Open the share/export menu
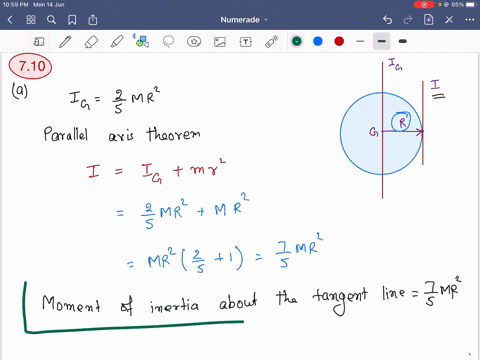The height and width of the screenshot is (360, 480). pos(93,20)
